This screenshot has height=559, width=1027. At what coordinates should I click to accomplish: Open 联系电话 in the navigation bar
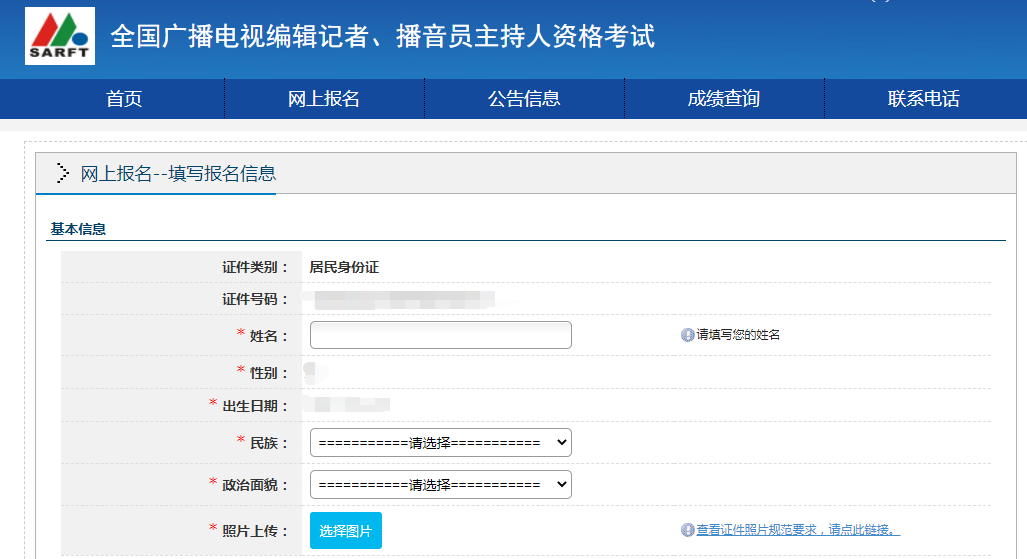[924, 99]
